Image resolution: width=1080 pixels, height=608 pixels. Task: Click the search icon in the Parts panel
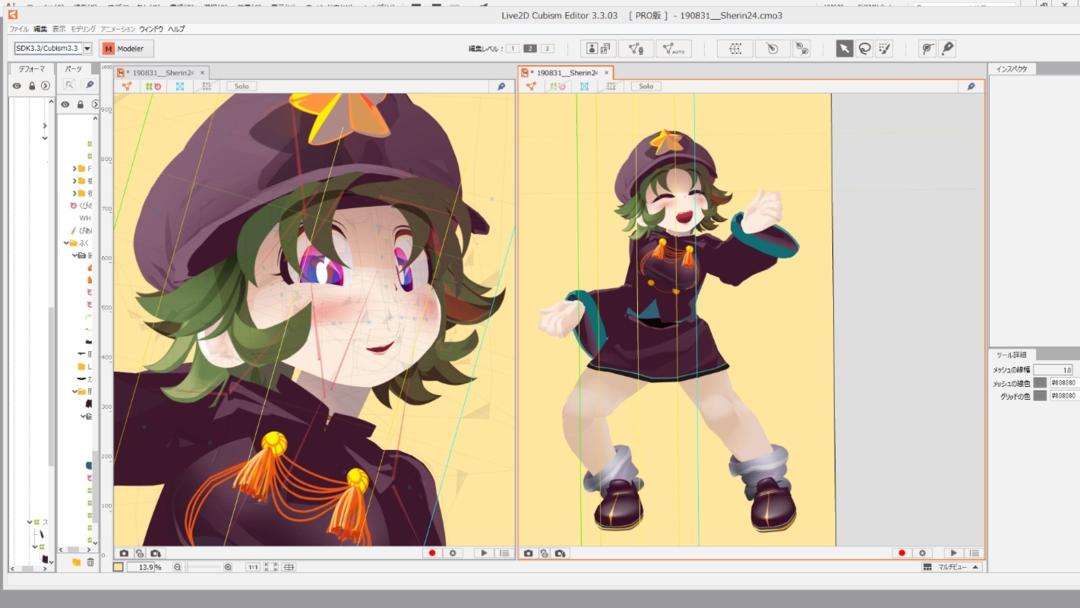tap(70, 85)
